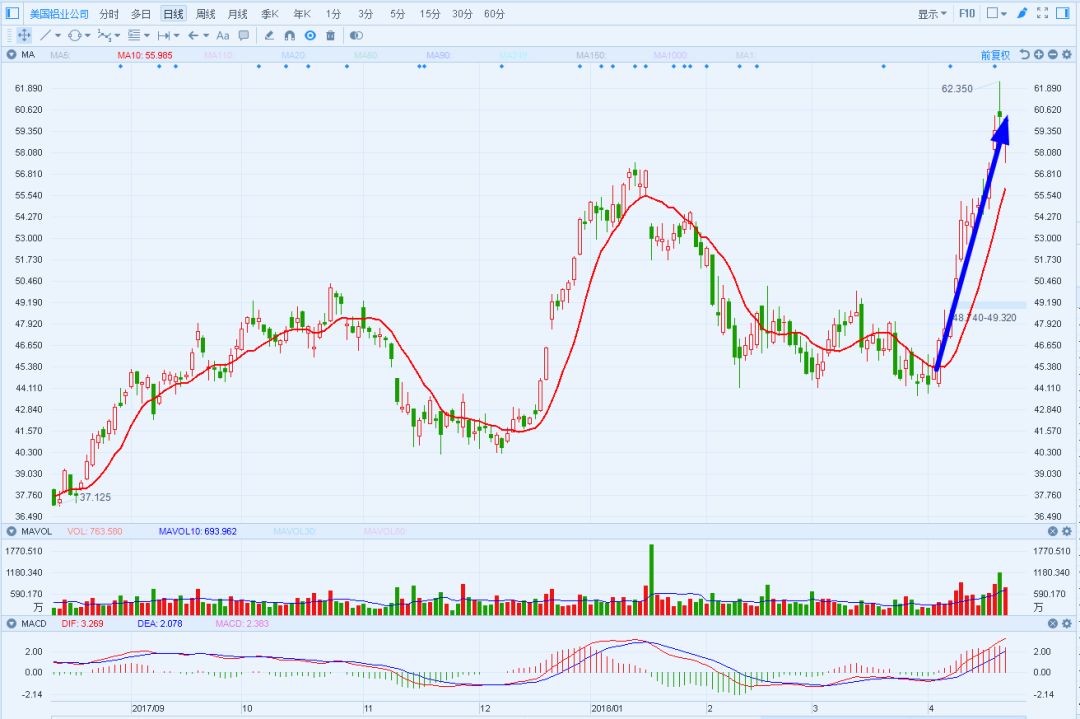Select the Aa text annotation tool
The image size is (1080, 719).
click(222, 35)
